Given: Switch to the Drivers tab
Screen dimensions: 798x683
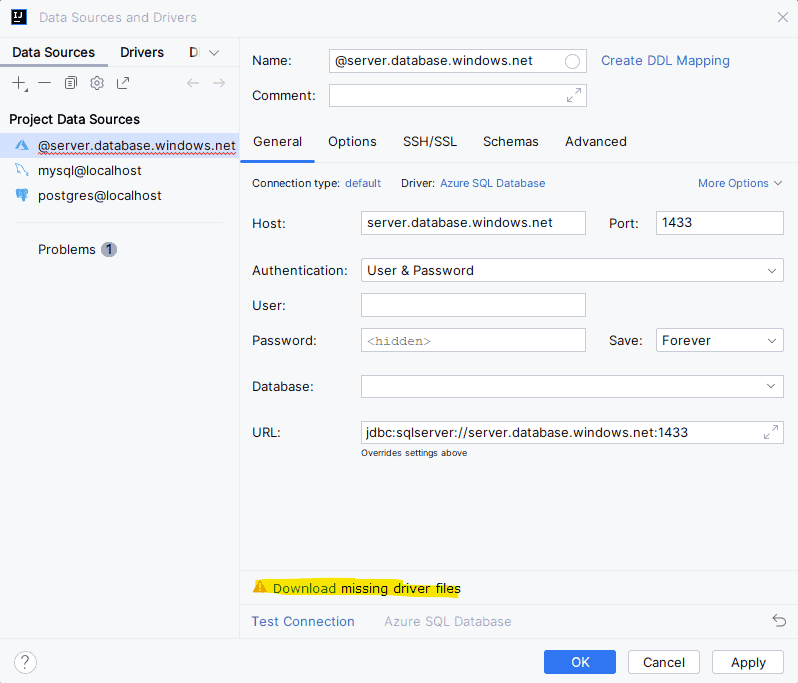Looking at the screenshot, I should (x=142, y=52).
